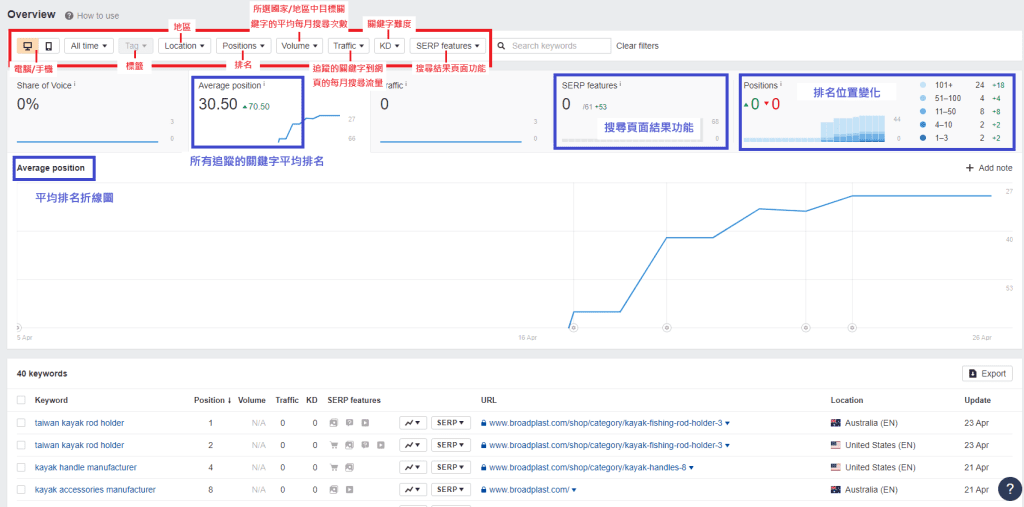The image size is (1024, 507).
Task: Click the Add note button
Action: click(x=989, y=168)
